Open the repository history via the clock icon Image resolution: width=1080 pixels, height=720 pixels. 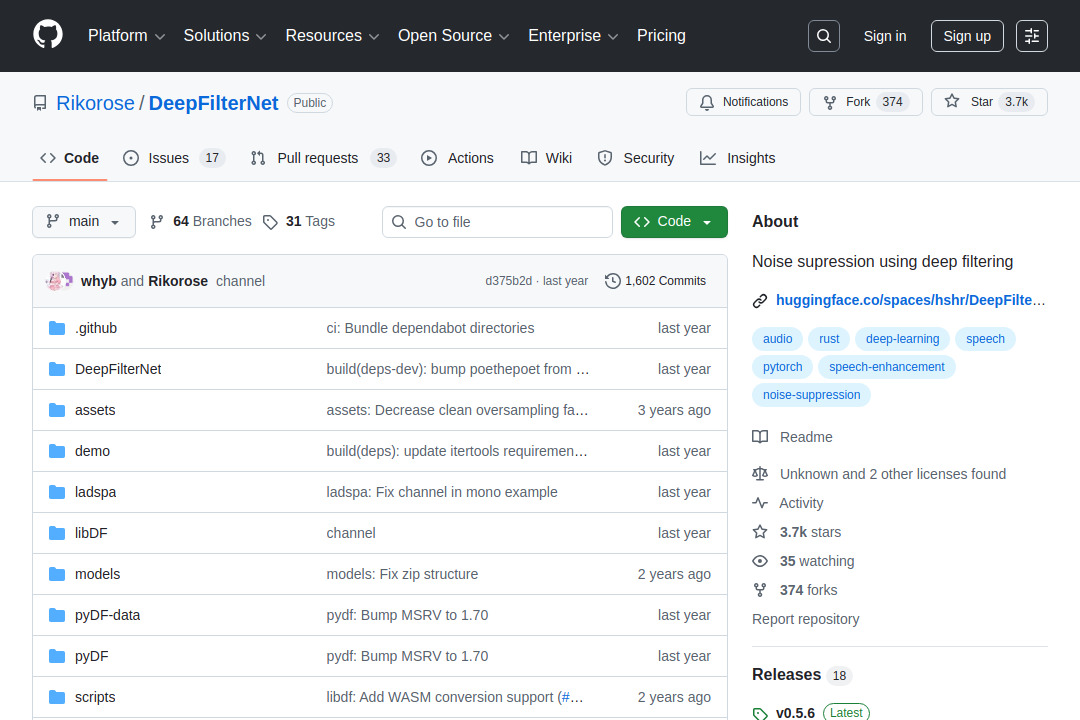(613, 281)
